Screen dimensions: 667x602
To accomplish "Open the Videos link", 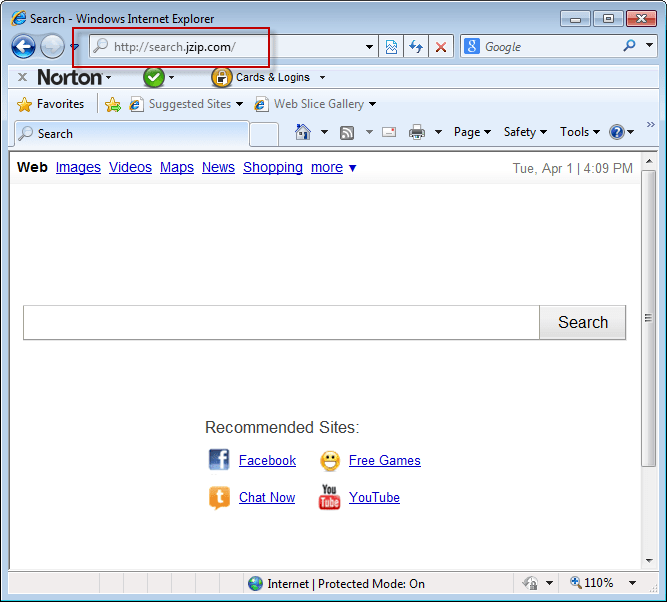I will coord(130,167).
